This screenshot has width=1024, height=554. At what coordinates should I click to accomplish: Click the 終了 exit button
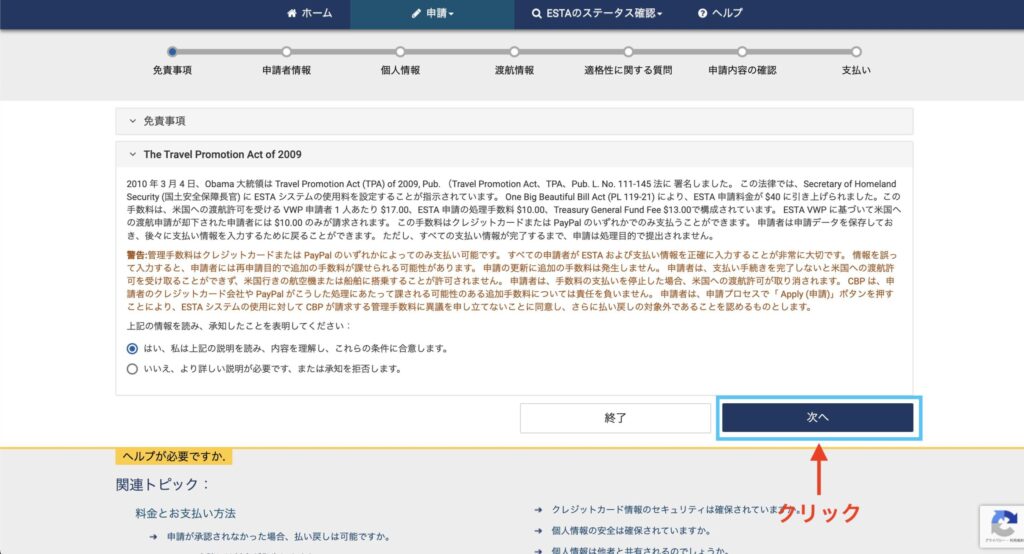[x=615, y=418]
